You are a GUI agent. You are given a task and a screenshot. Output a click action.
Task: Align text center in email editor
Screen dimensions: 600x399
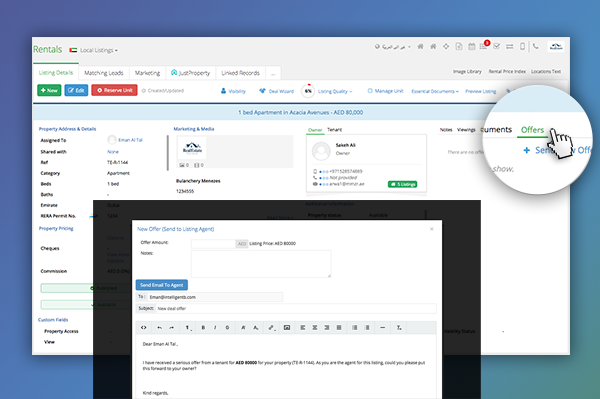coord(315,327)
